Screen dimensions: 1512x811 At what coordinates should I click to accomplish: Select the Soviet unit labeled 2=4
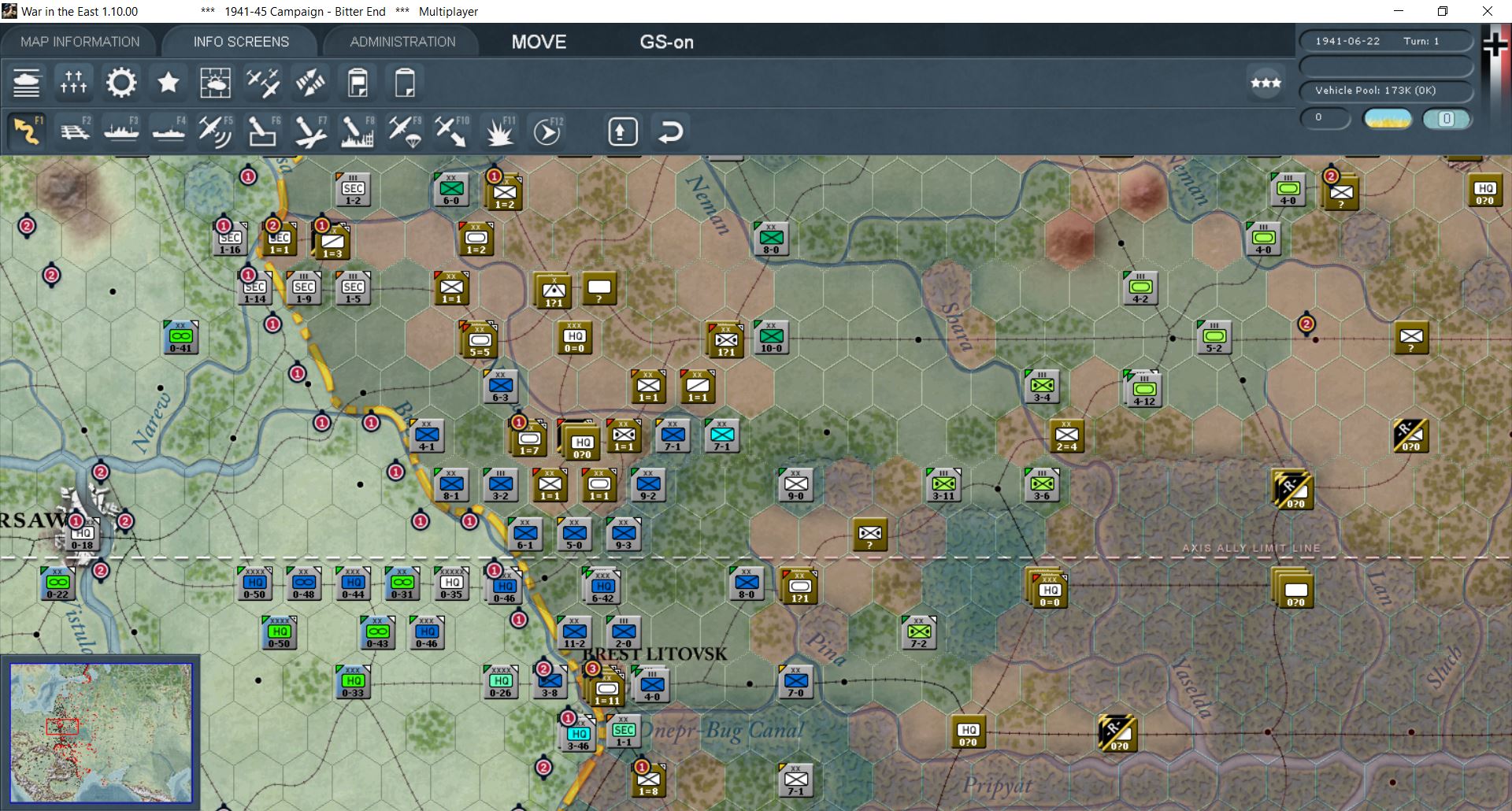point(1066,435)
